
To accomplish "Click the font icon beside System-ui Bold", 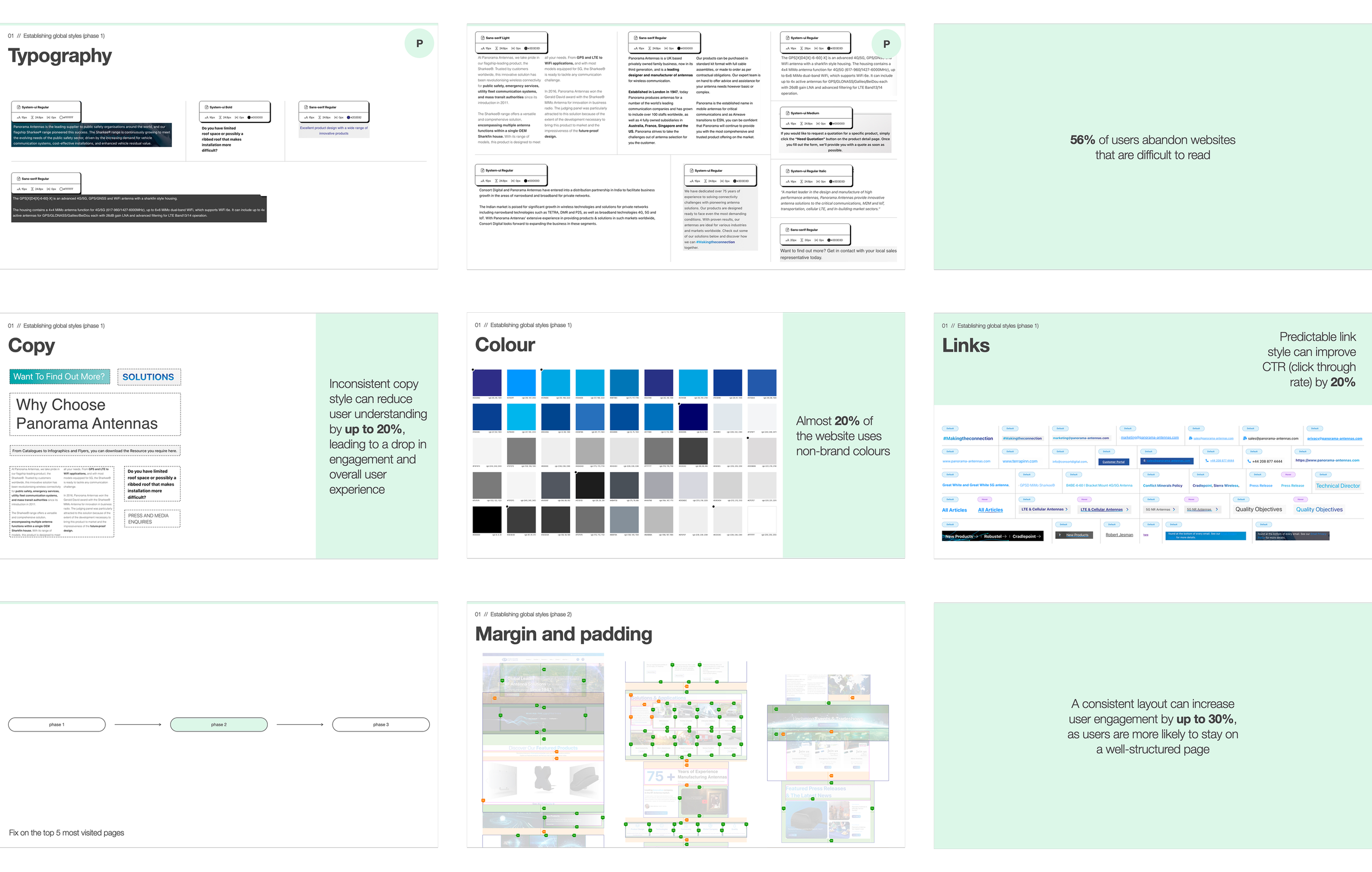I will 207,107.
